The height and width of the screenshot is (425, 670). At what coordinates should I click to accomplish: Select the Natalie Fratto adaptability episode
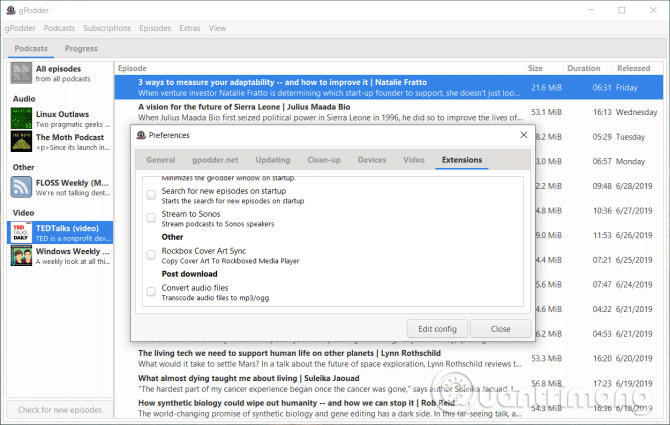[x=389, y=88]
